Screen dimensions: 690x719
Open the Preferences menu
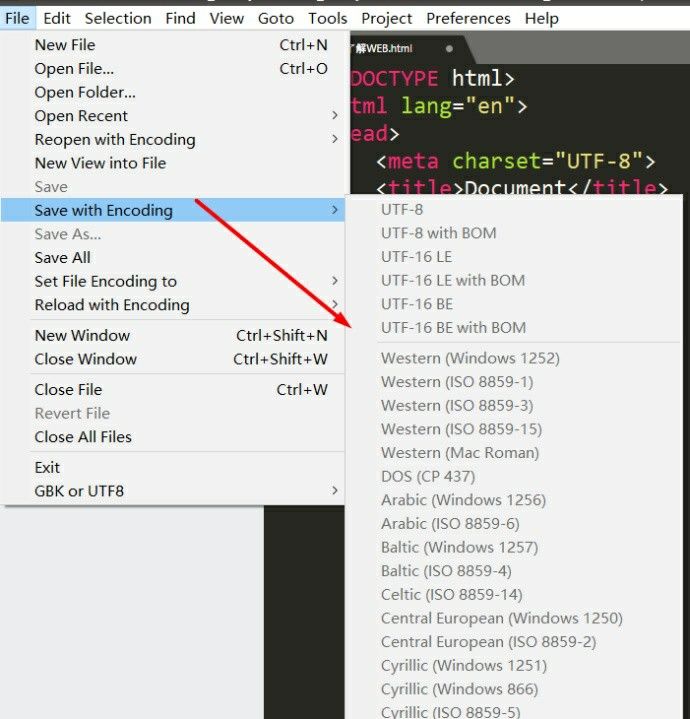[468, 18]
